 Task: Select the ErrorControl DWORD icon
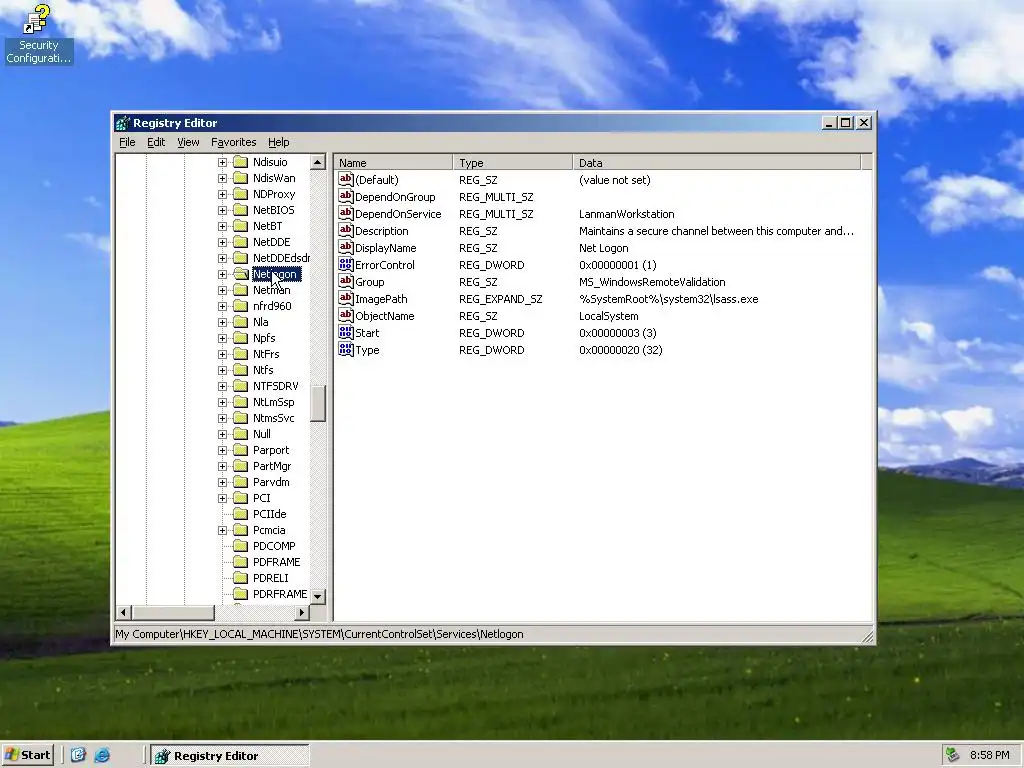345,264
